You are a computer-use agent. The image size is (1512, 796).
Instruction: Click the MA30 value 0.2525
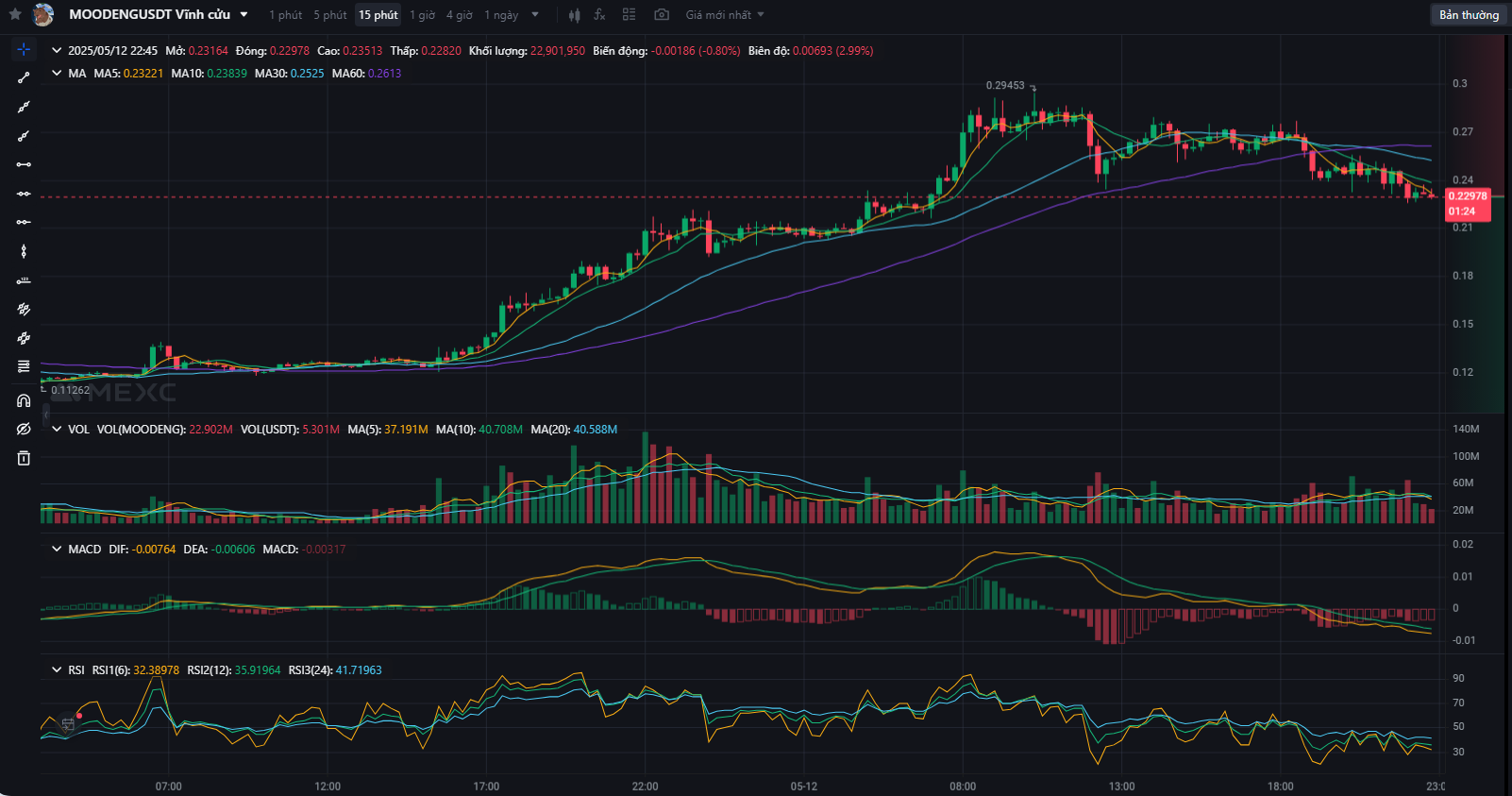(x=307, y=74)
